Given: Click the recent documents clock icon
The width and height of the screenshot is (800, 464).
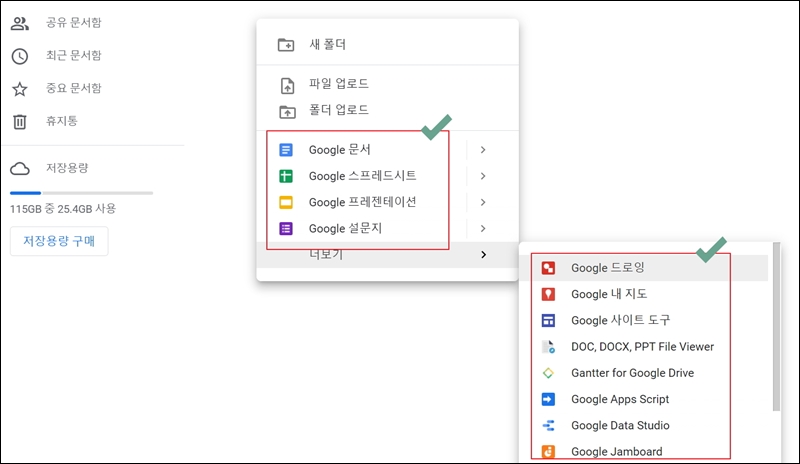Looking at the screenshot, I should tap(20, 56).
